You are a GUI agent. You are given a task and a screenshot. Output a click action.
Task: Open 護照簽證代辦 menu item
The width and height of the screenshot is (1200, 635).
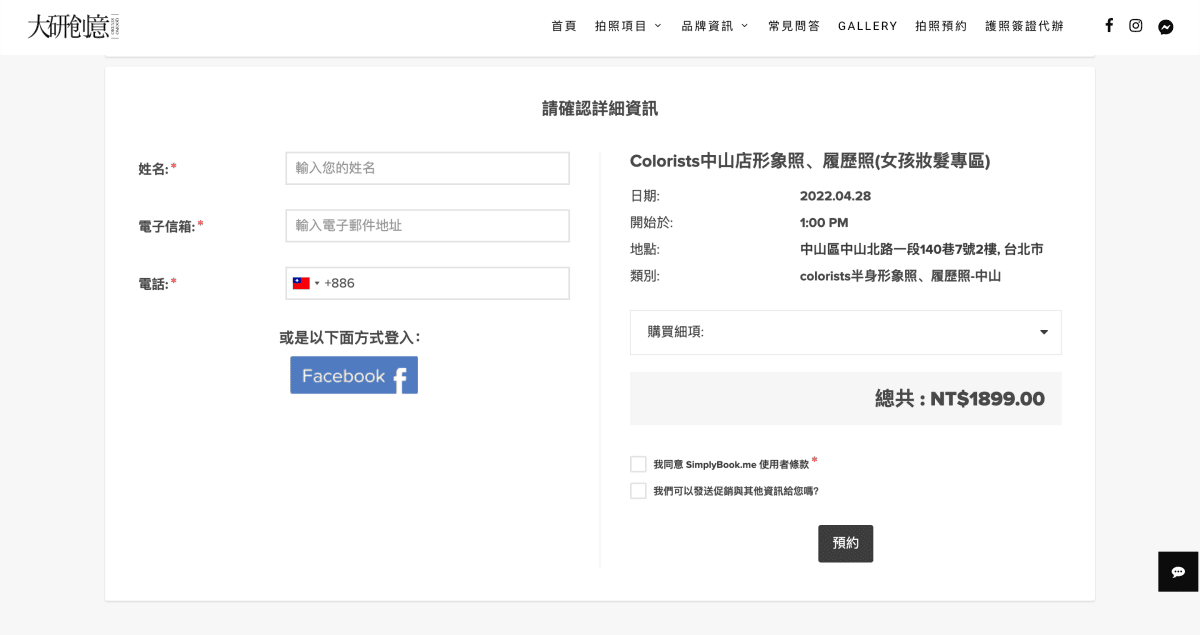pyautogui.click(x=1024, y=26)
